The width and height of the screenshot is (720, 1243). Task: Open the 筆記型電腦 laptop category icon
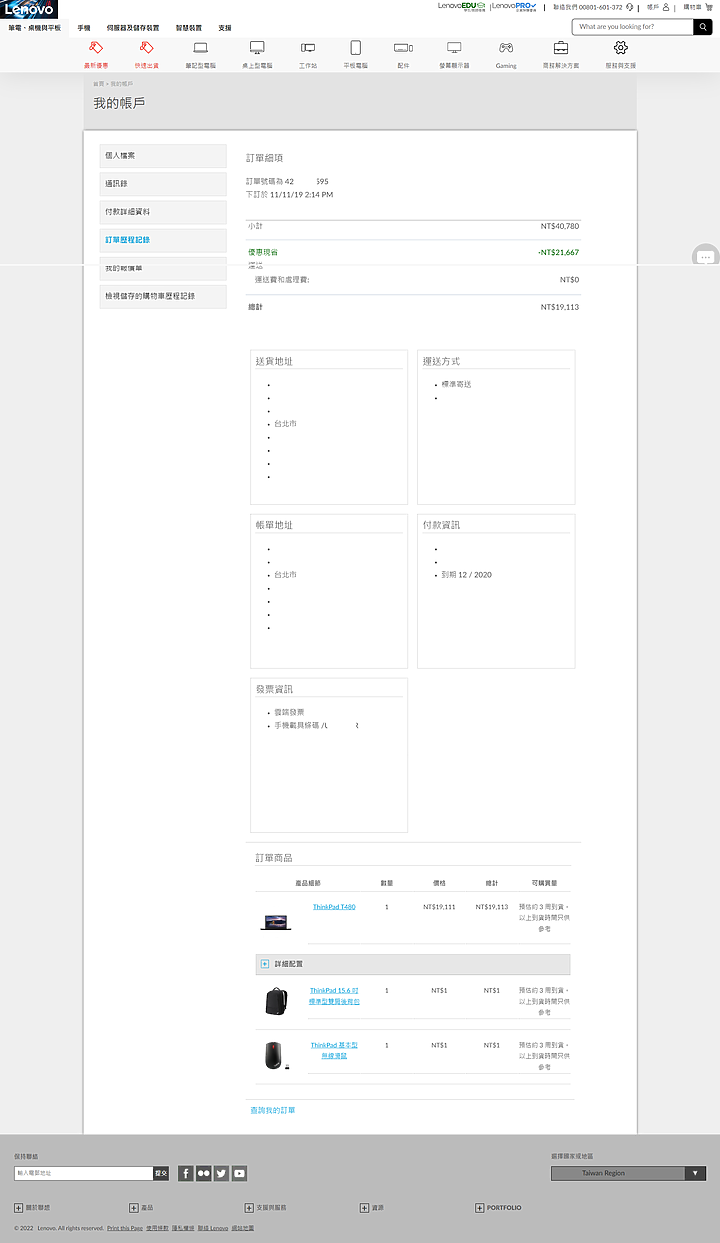click(x=201, y=48)
